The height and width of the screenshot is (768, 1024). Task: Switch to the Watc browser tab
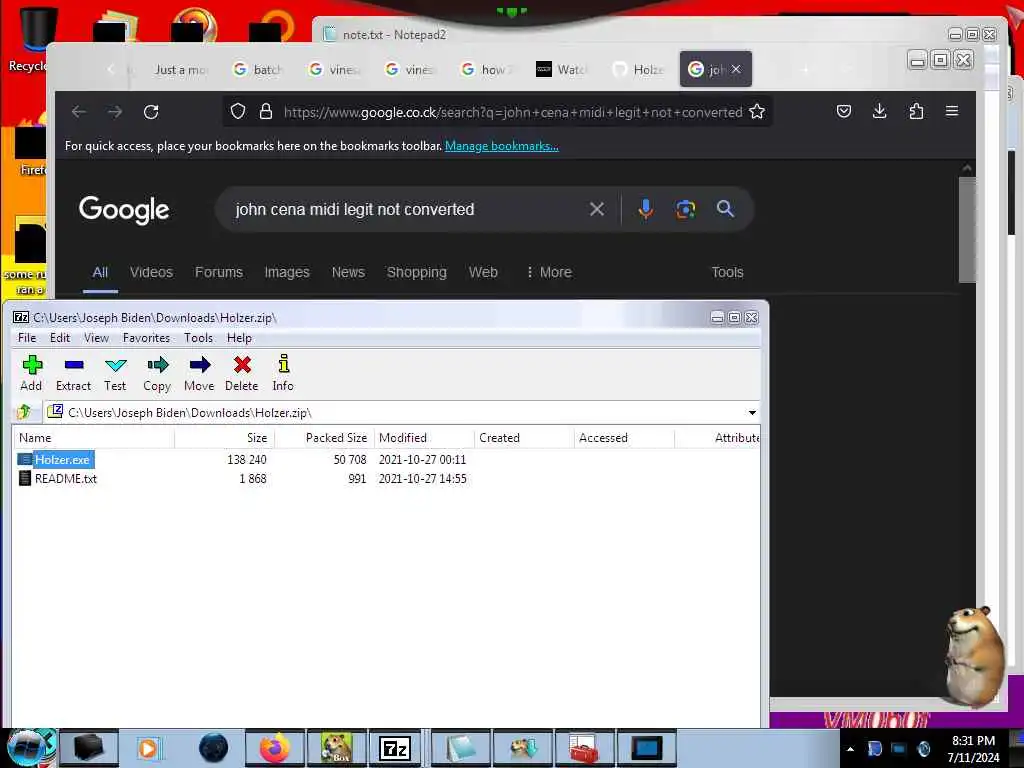click(562, 69)
